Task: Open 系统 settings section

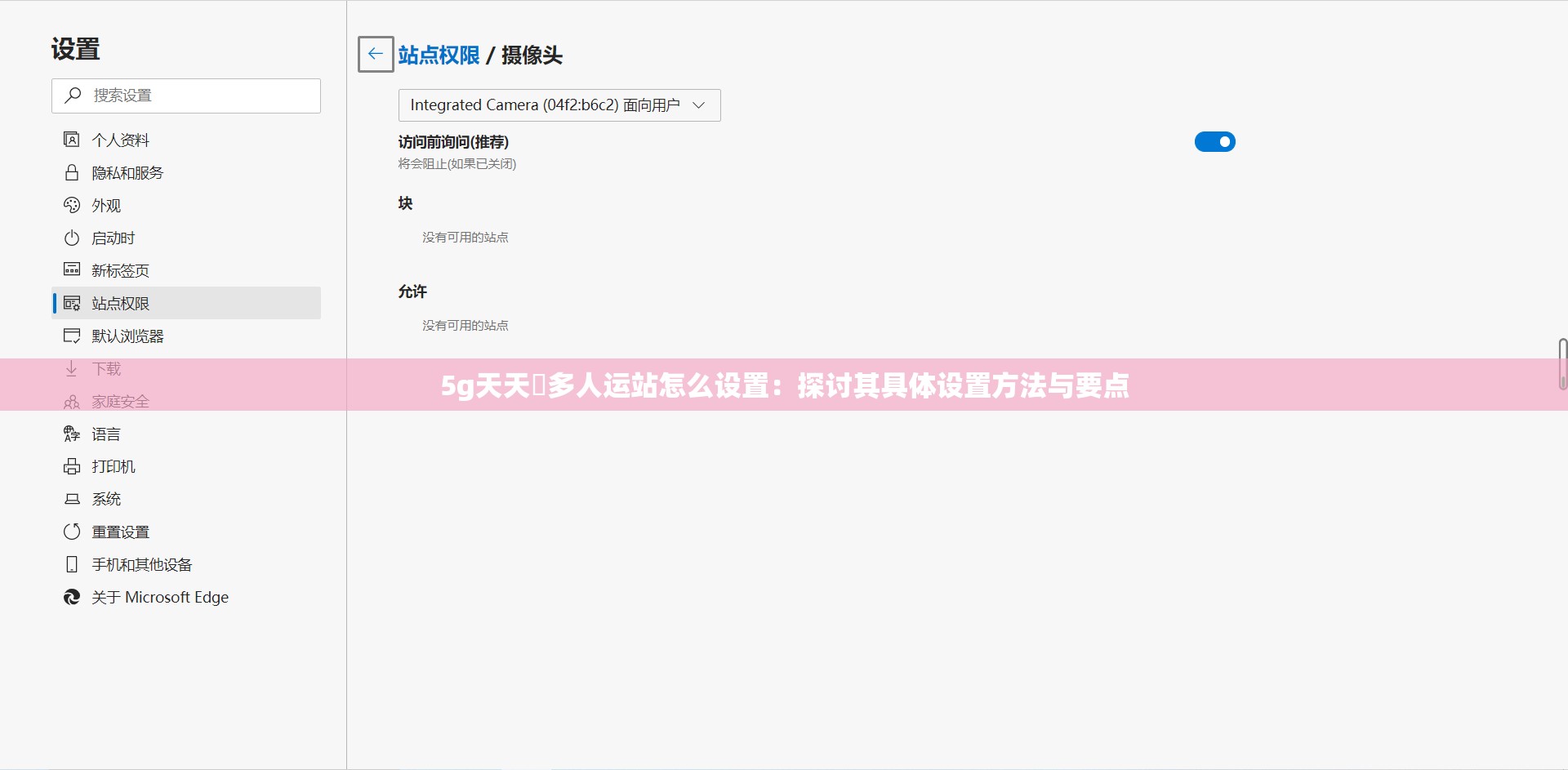Action: 186,499
